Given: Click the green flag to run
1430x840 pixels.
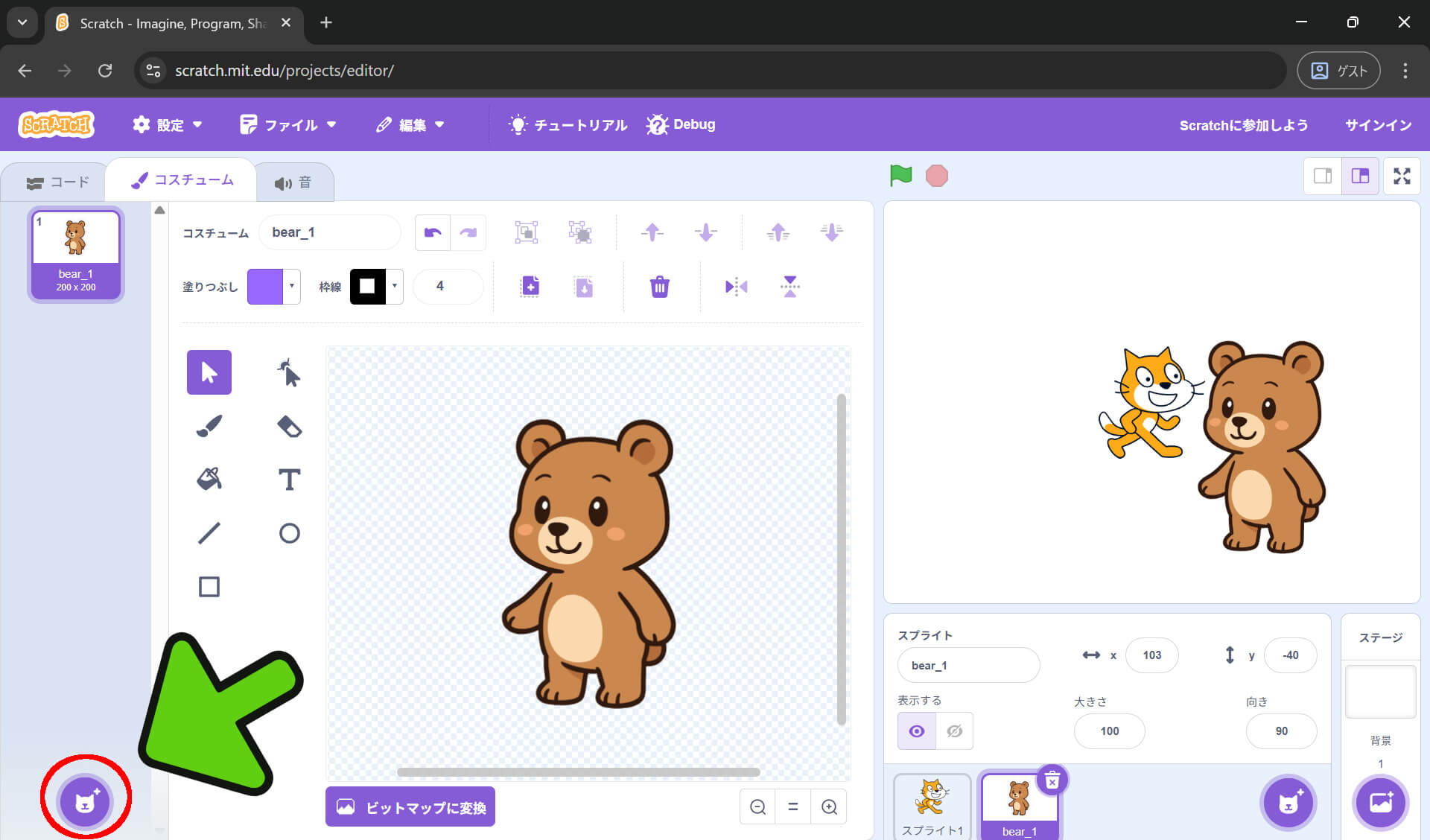Looking at the screenshot, I should coord(900,176).
